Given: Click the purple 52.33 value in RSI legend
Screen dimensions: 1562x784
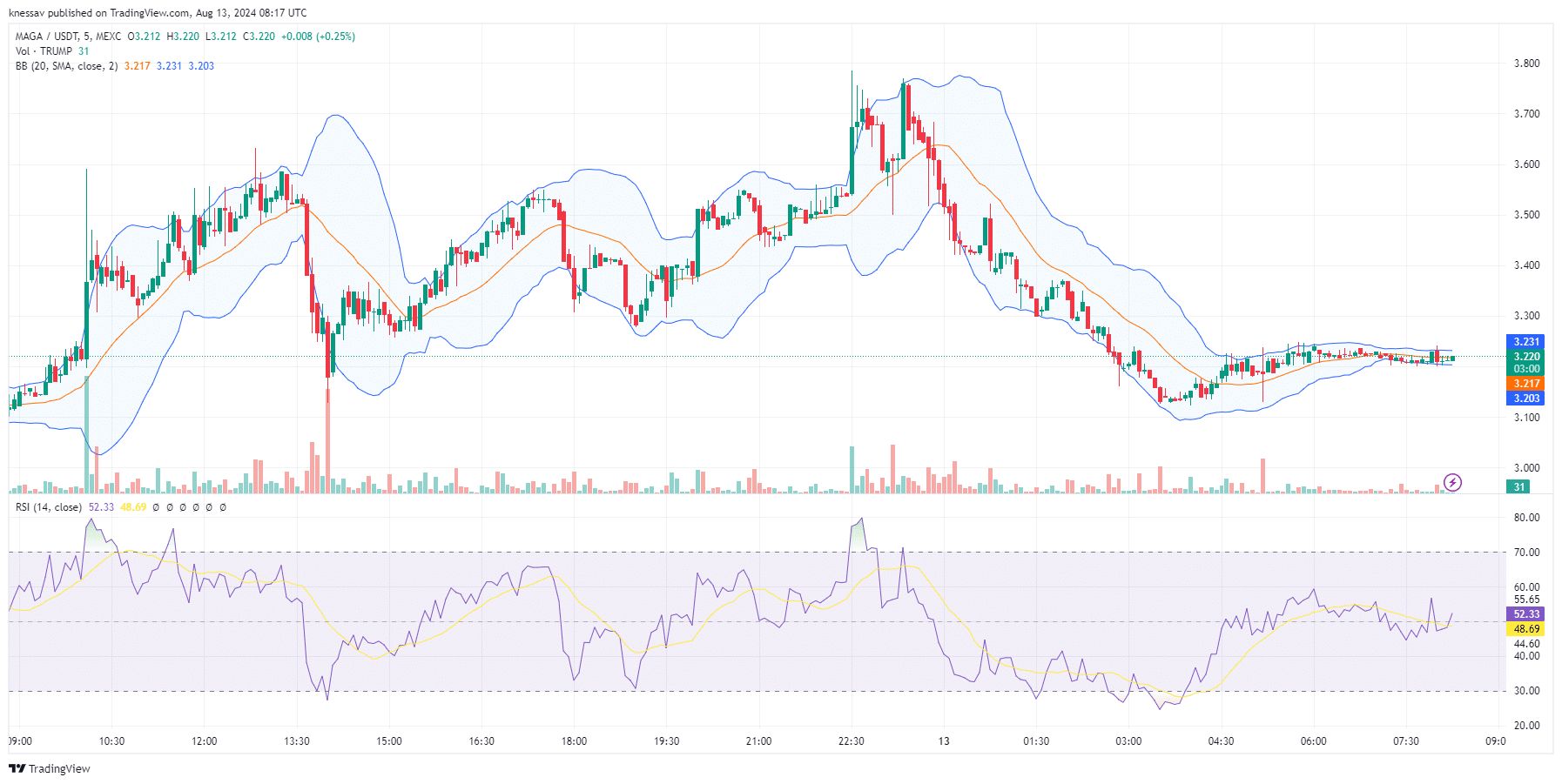Looking at the screenshot, I should 101,507.
